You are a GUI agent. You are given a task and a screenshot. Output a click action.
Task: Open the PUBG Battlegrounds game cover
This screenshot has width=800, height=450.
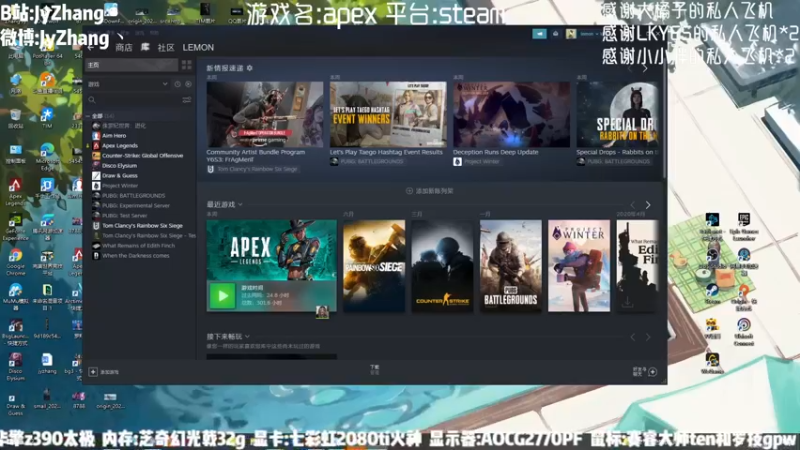tap(511, 266)
